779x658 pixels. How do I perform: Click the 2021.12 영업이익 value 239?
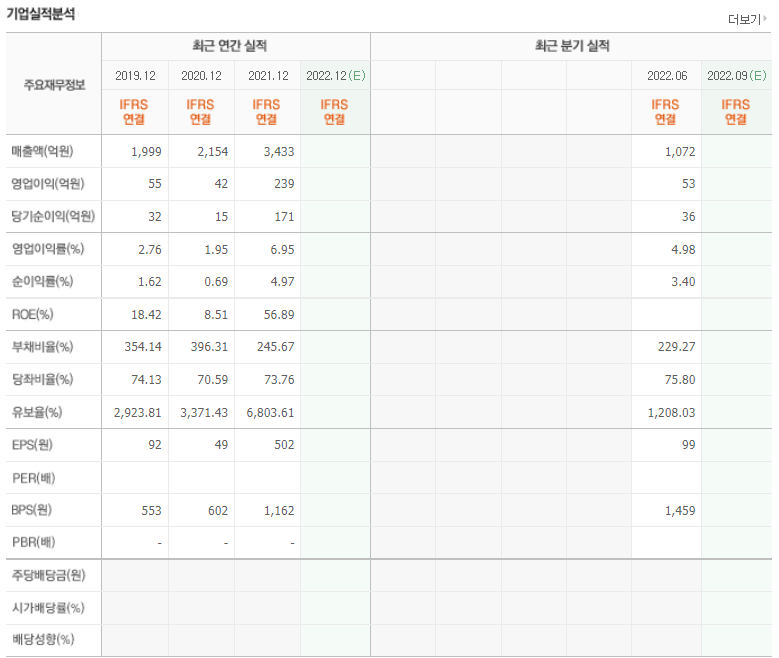284,184
